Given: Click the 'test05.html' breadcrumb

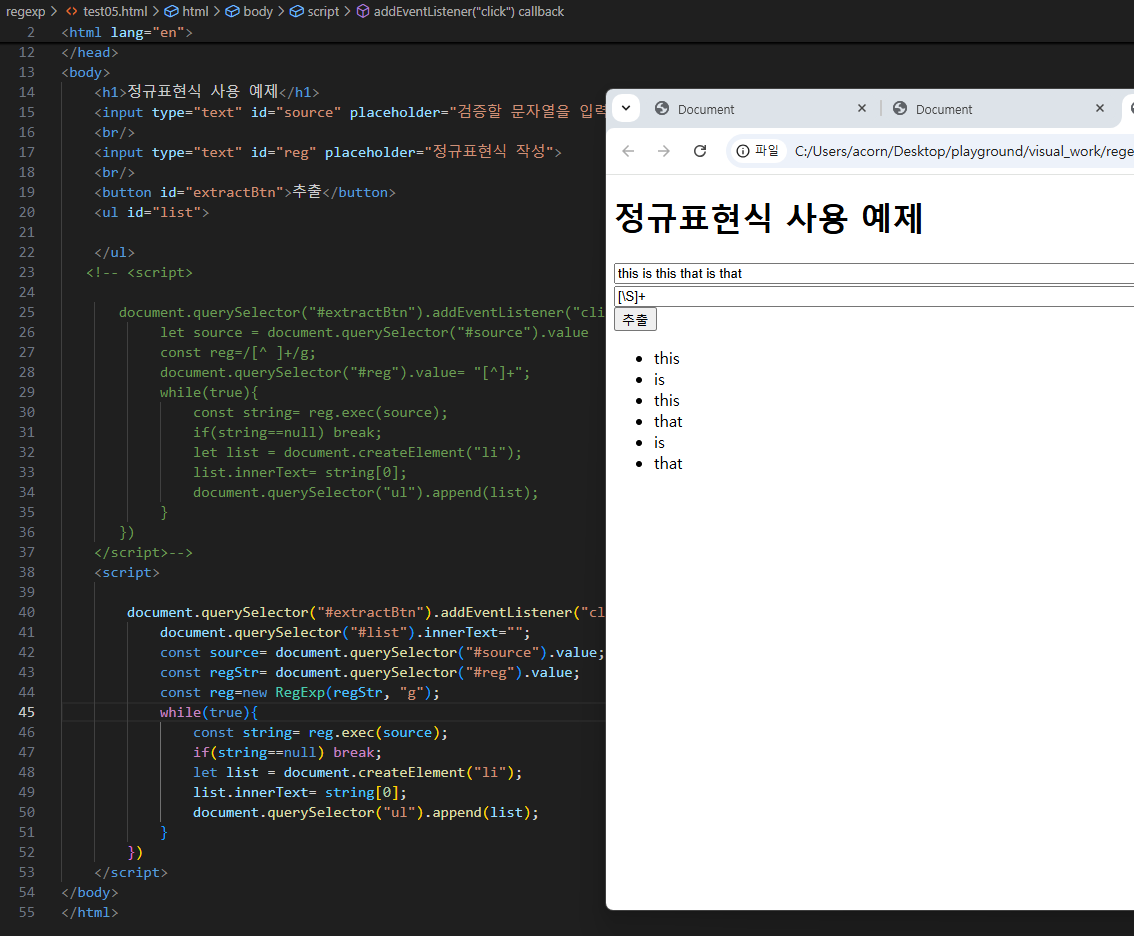Looking at the screenshot, I should click(107, 12).
